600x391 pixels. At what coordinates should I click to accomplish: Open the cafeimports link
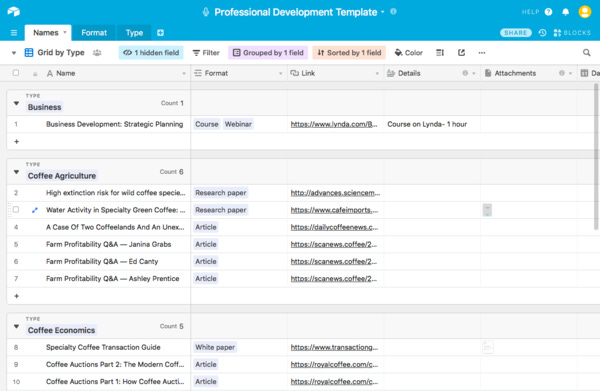pos(334,210)
